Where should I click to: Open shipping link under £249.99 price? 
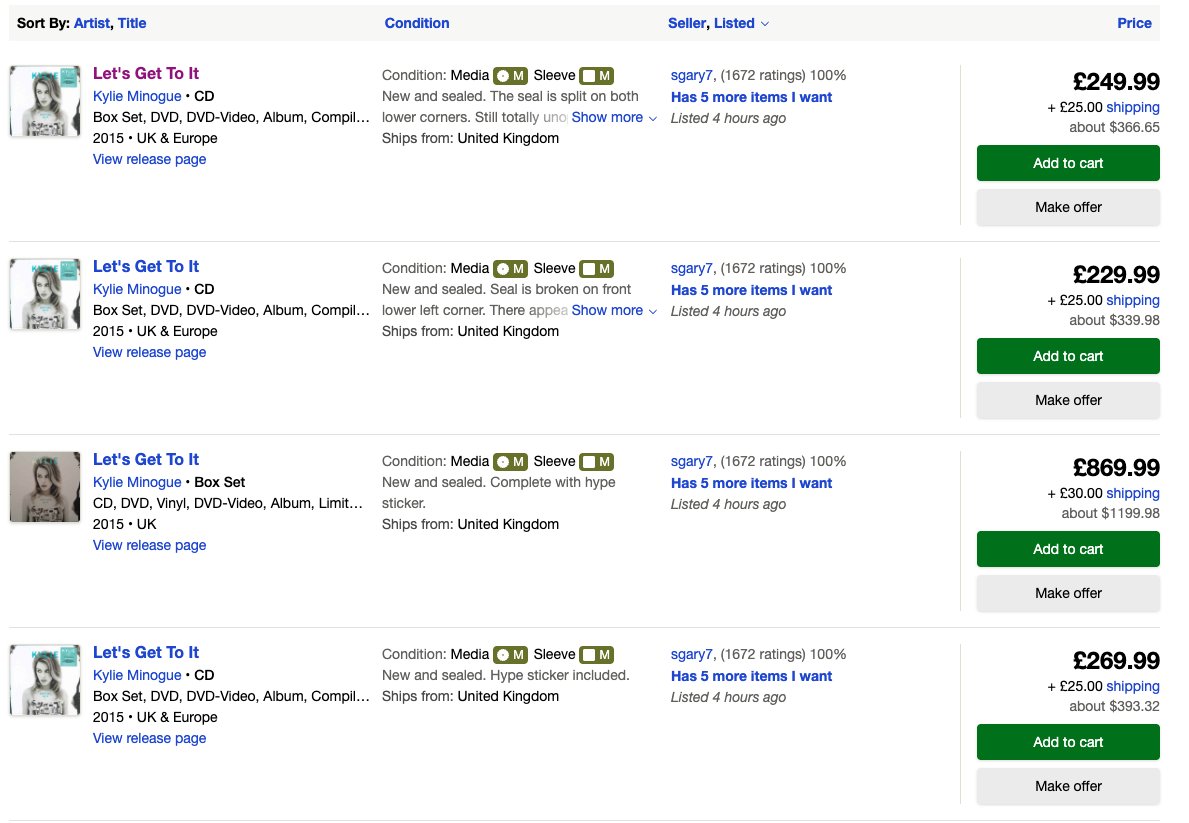(x=1132, y=107)
